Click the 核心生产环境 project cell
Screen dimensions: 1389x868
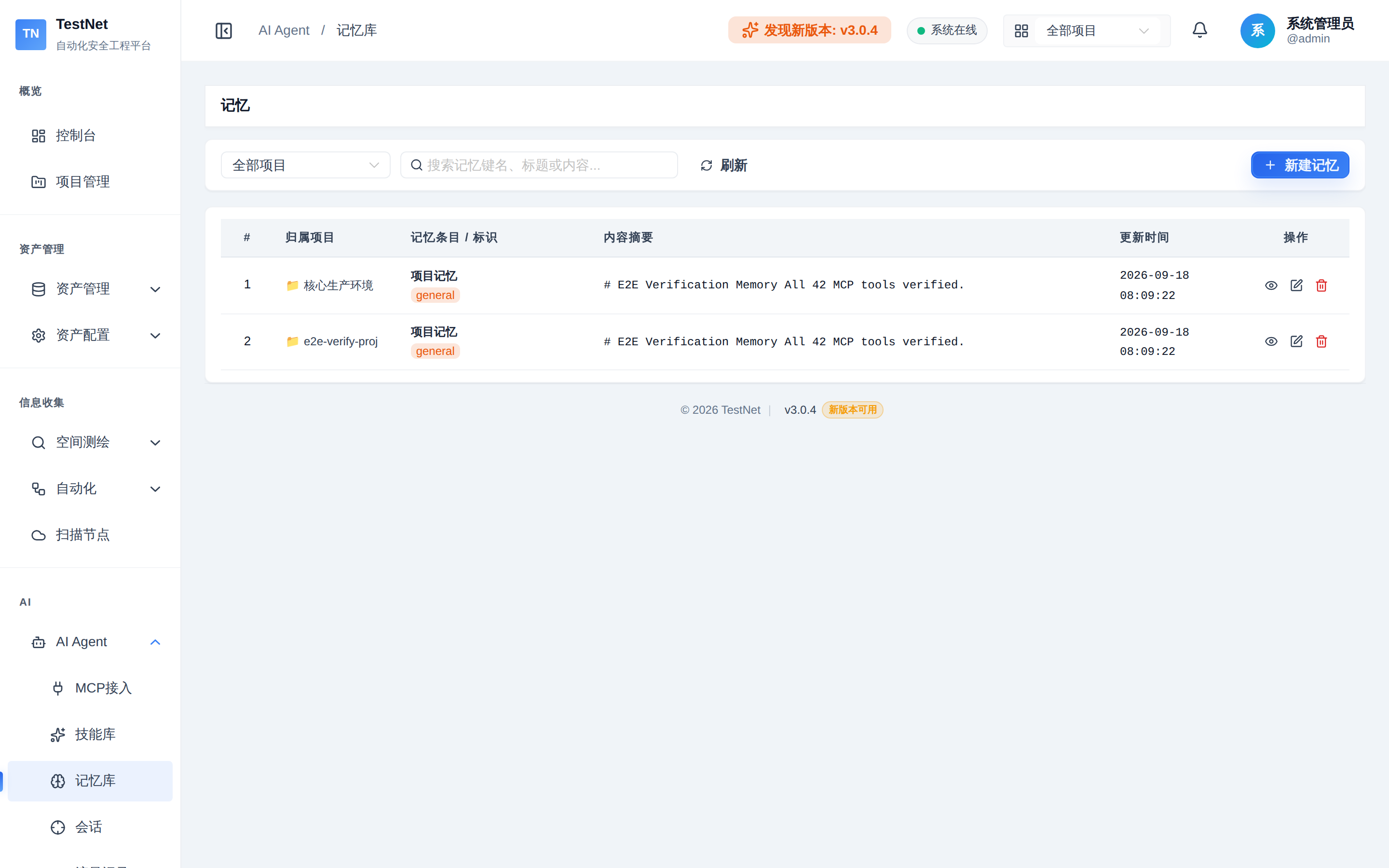click(x=329, y=285)
